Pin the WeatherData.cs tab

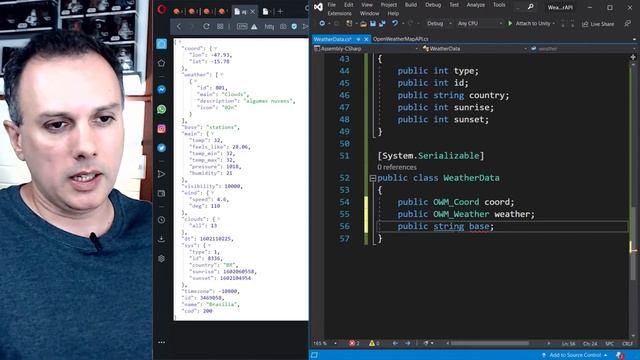pos(358,39)
